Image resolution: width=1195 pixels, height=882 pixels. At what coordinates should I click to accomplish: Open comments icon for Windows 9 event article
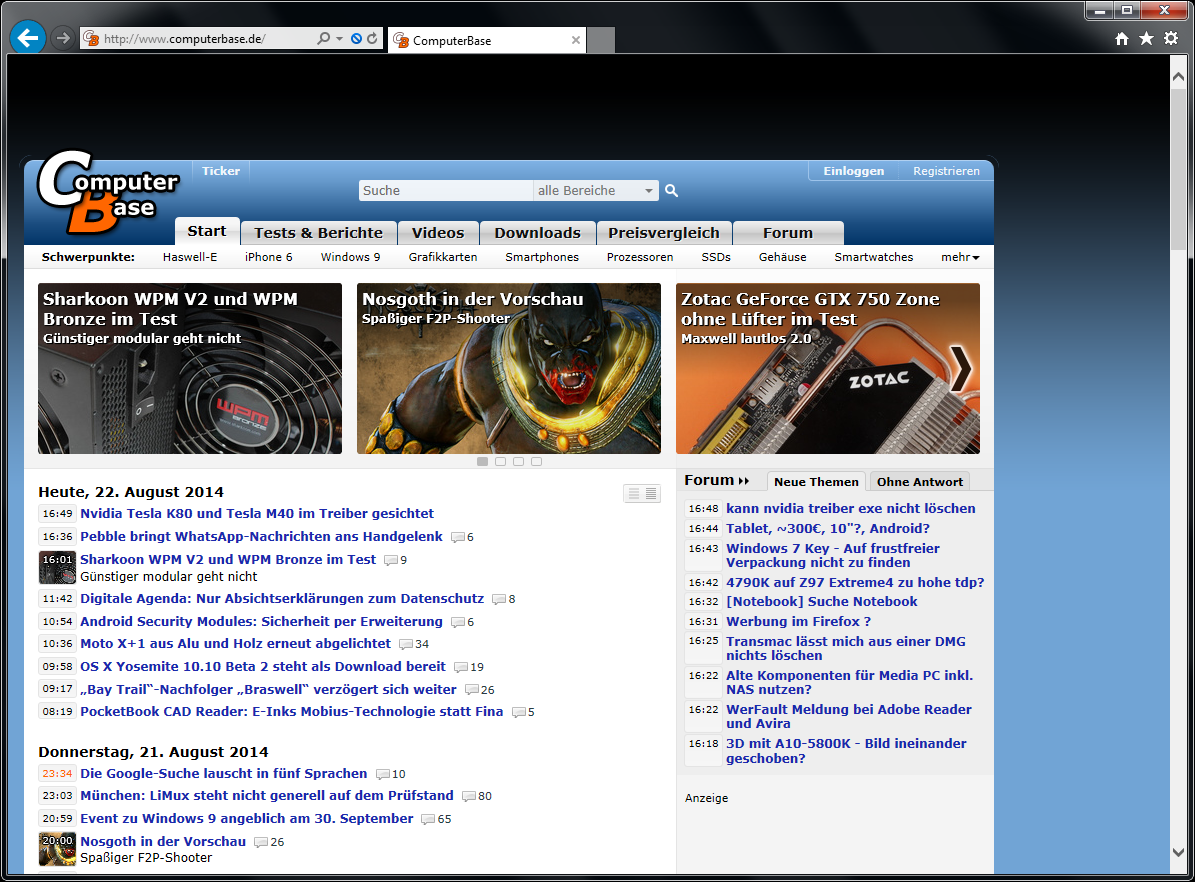[x=428, y=819]
